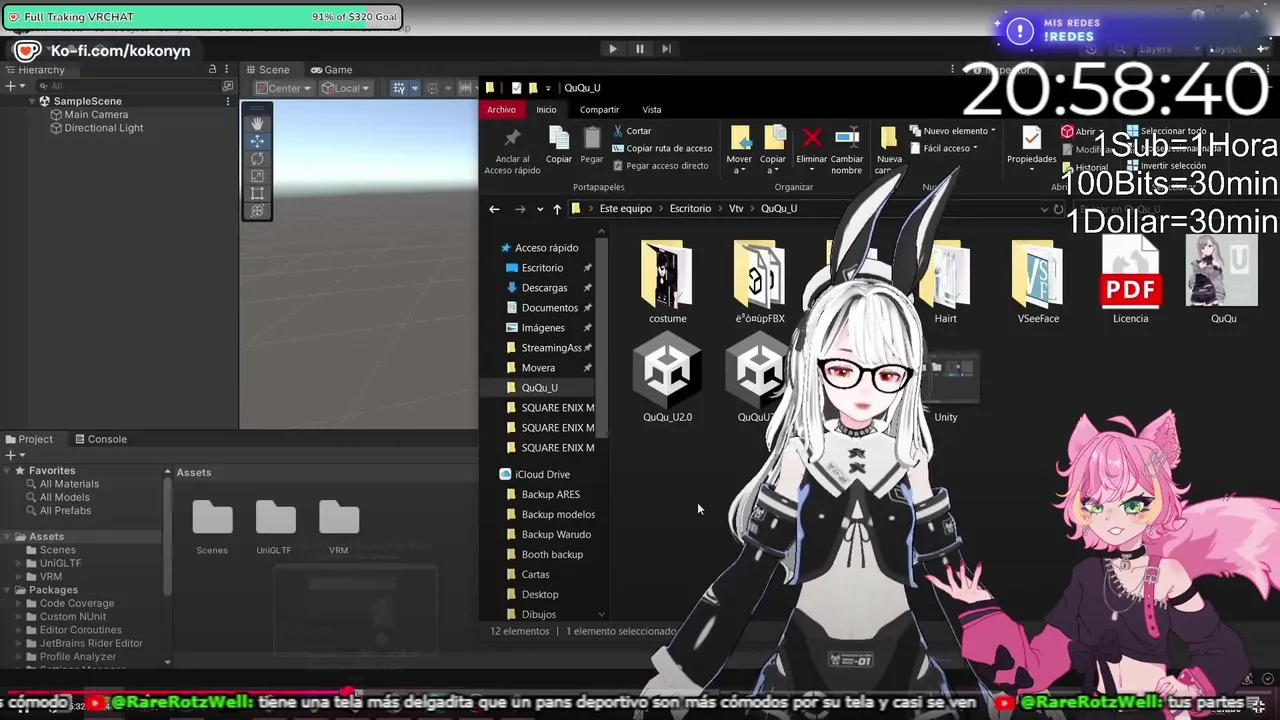This screenshot has height=720, width=1280.
Task: Click the Explorer back arrow
Action: (x=494, y=209)
